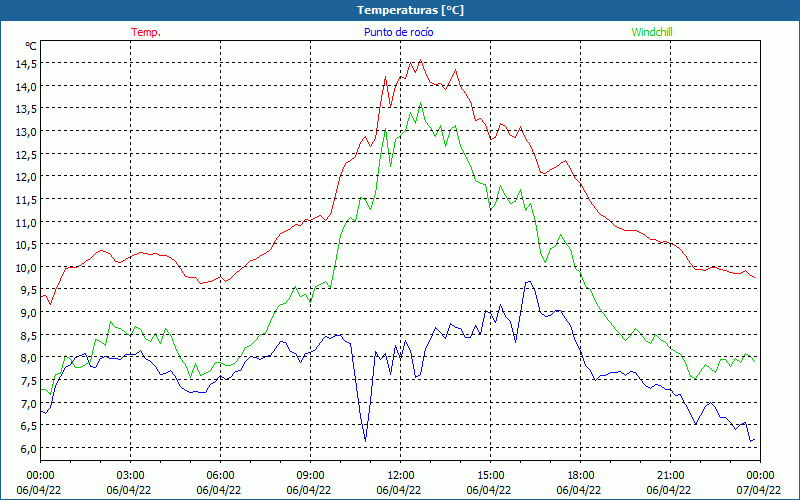Click the '13,0' y-axis value
Image resolution: width=800 pixels, height=500 pixels.
[x=27, y=132]
